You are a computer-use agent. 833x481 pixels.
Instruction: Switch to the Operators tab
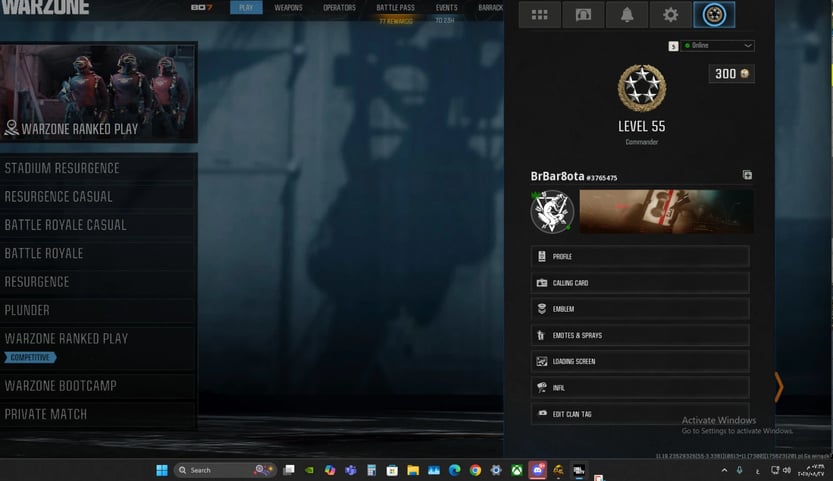pos(339,8)
